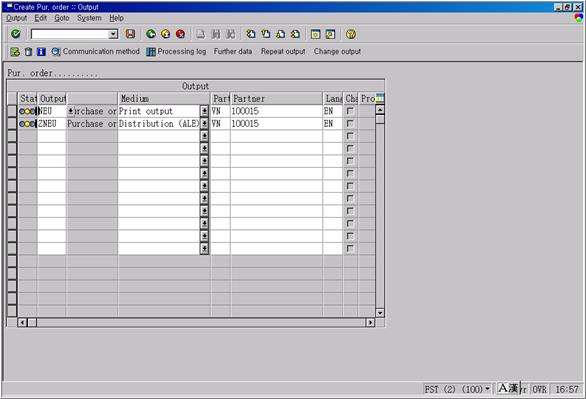Click Repeat output button
This screenshot has height=399, width=586.
pyautogui.click(x=283, y=52)
